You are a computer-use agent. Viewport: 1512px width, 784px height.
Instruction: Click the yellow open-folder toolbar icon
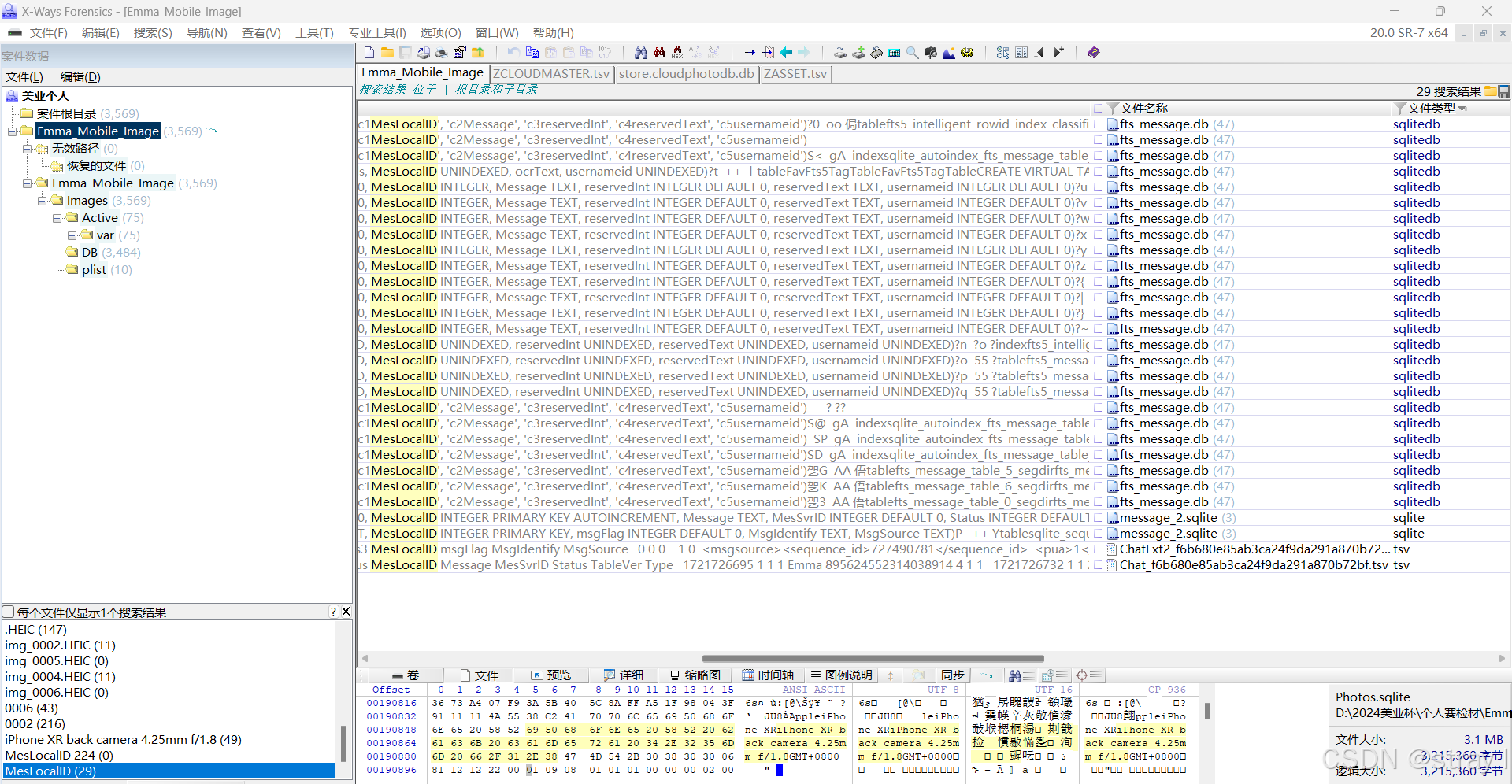(x=387, y=53)
